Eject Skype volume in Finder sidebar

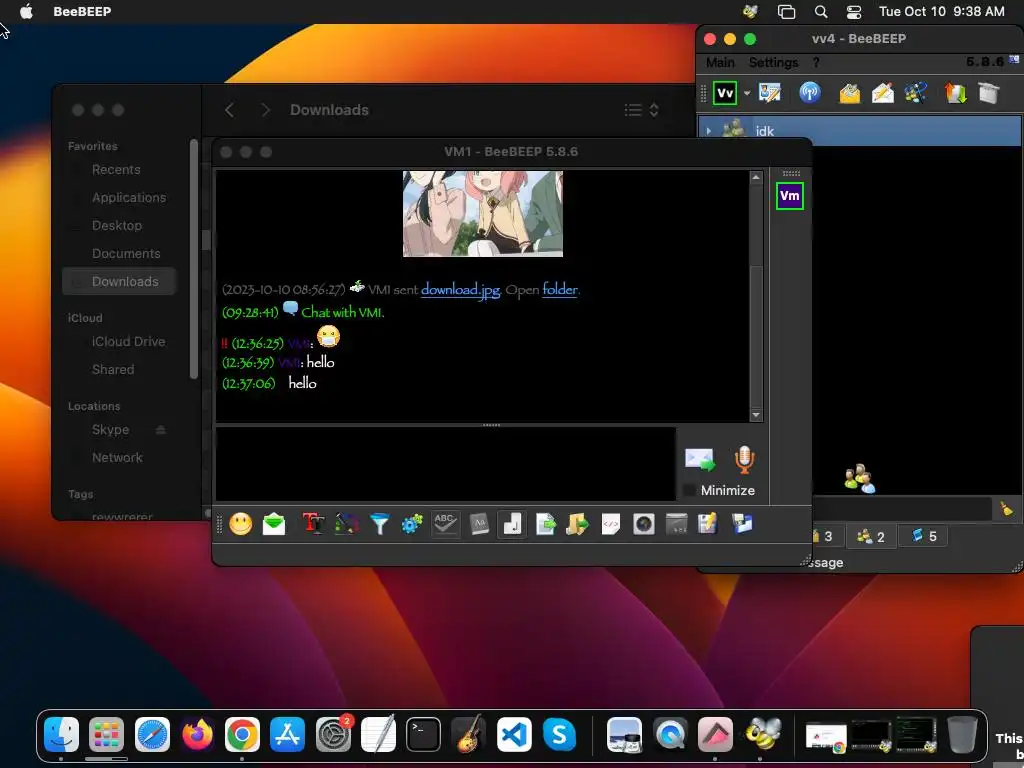(x=161, y=430)
